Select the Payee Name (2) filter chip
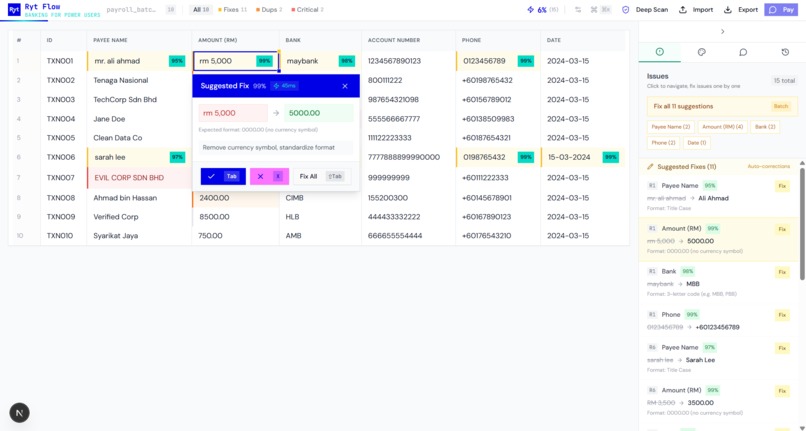Viewport: 806px width, 431px height. 671,127
